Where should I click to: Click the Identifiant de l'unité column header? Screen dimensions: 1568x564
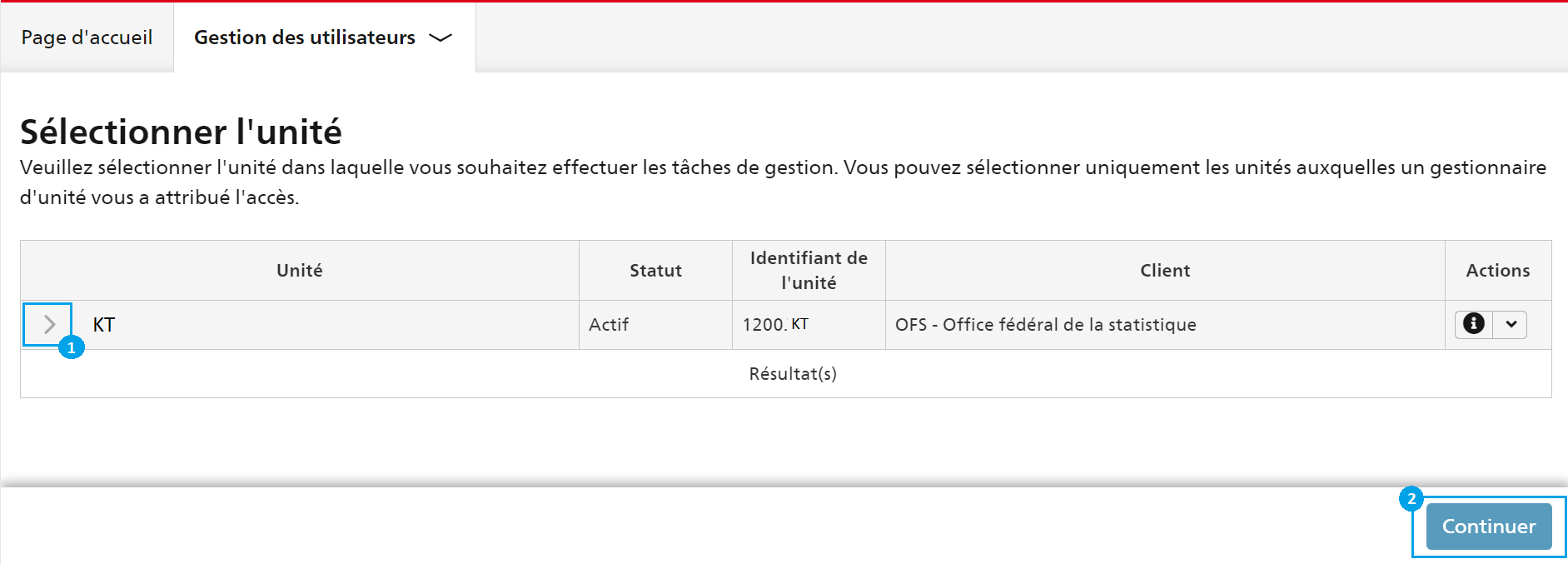809,271
